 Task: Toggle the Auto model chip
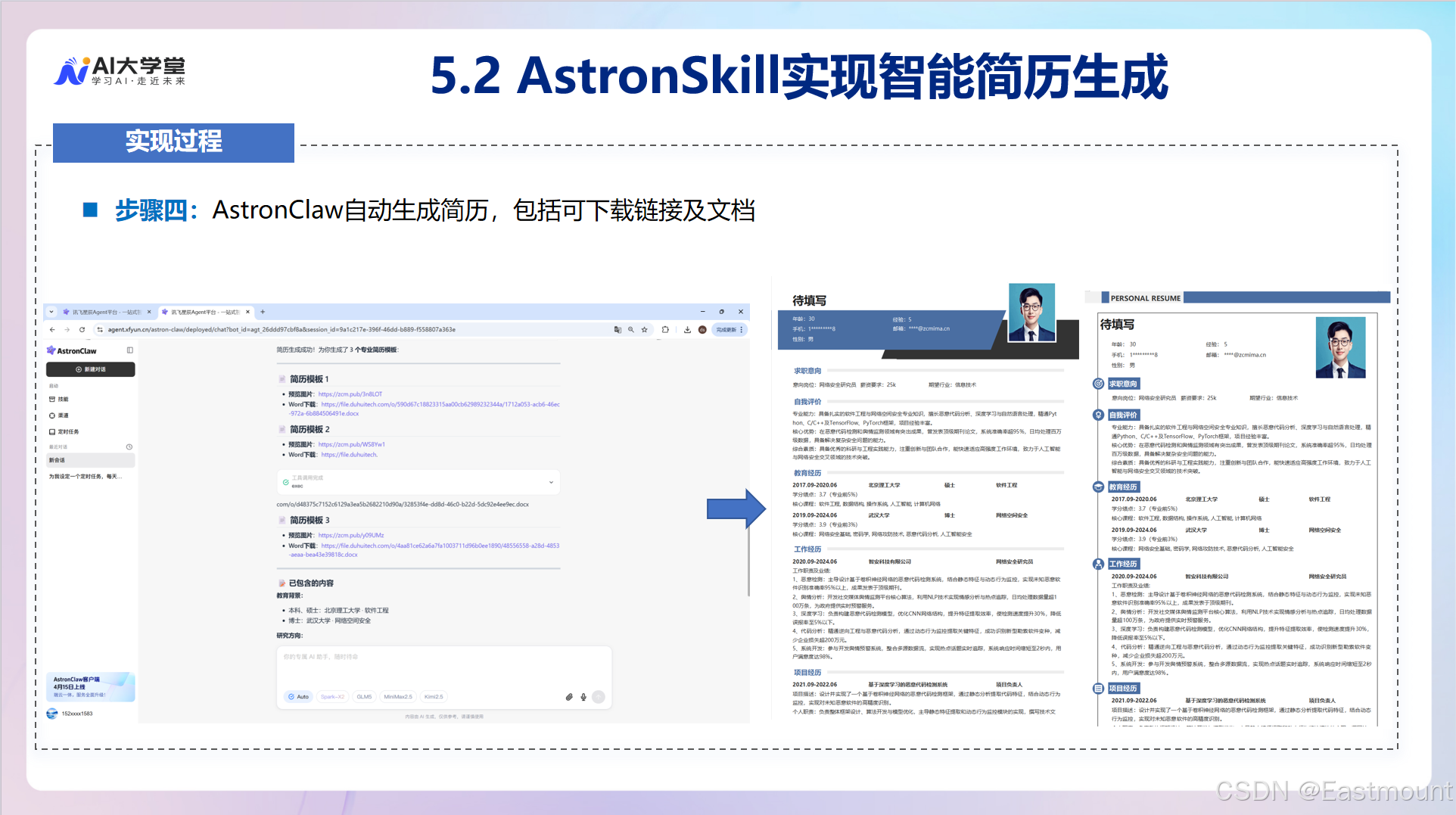pyautogui.click(x=298, y=697)
